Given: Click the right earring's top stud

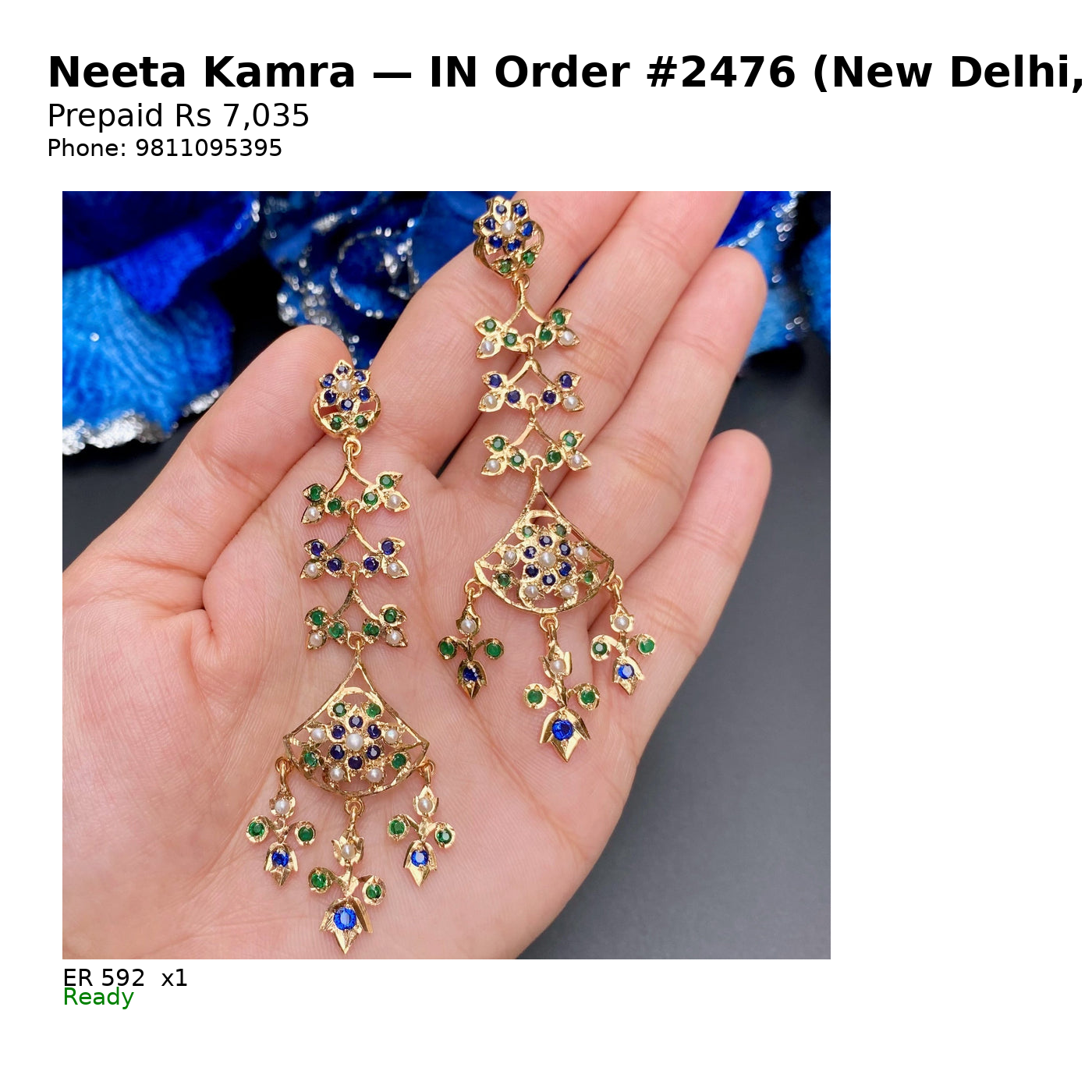Looking at the screenshot, I should 508,235.
